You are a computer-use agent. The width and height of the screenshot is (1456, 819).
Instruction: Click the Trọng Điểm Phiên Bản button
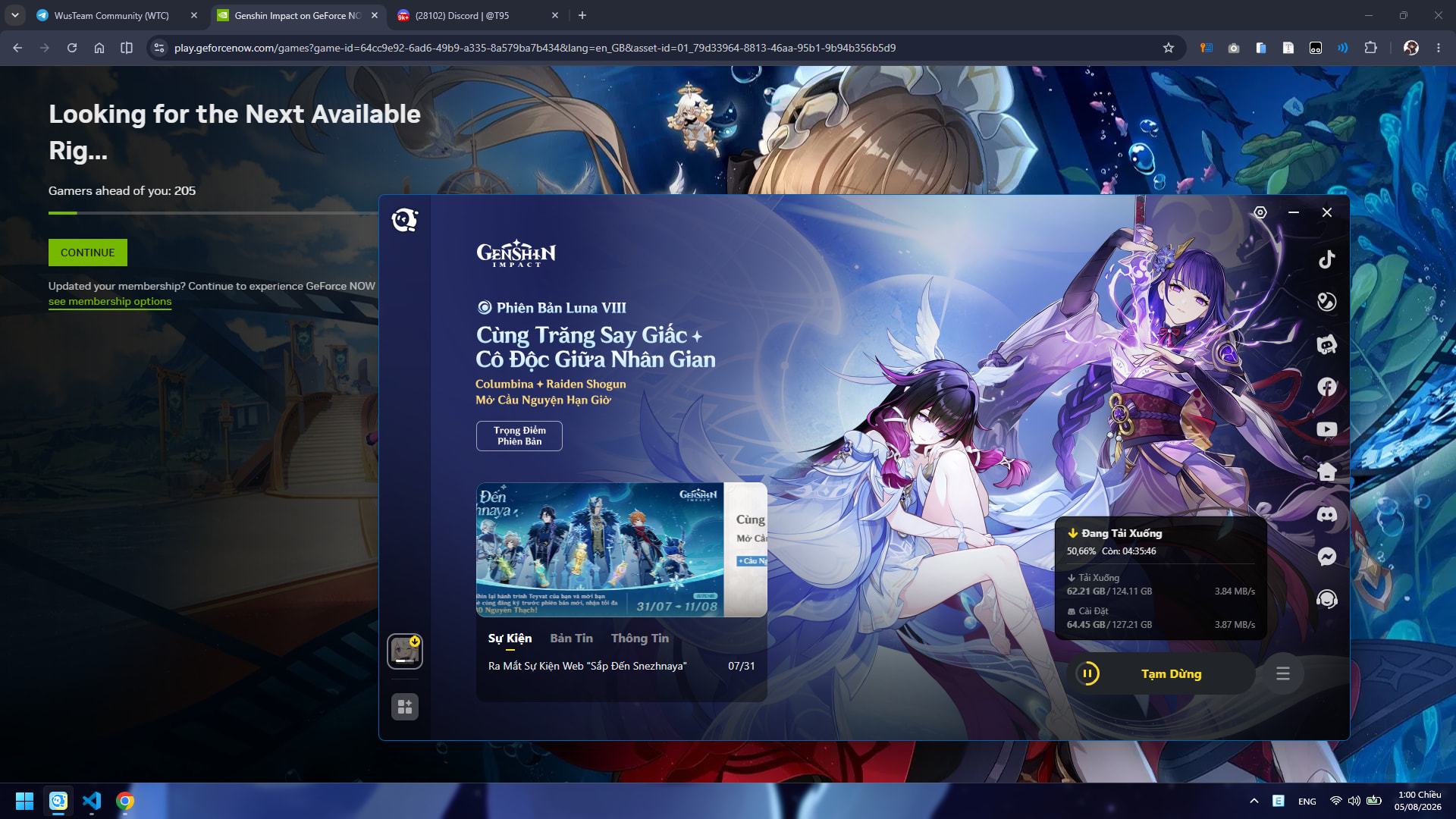[519, 436]
